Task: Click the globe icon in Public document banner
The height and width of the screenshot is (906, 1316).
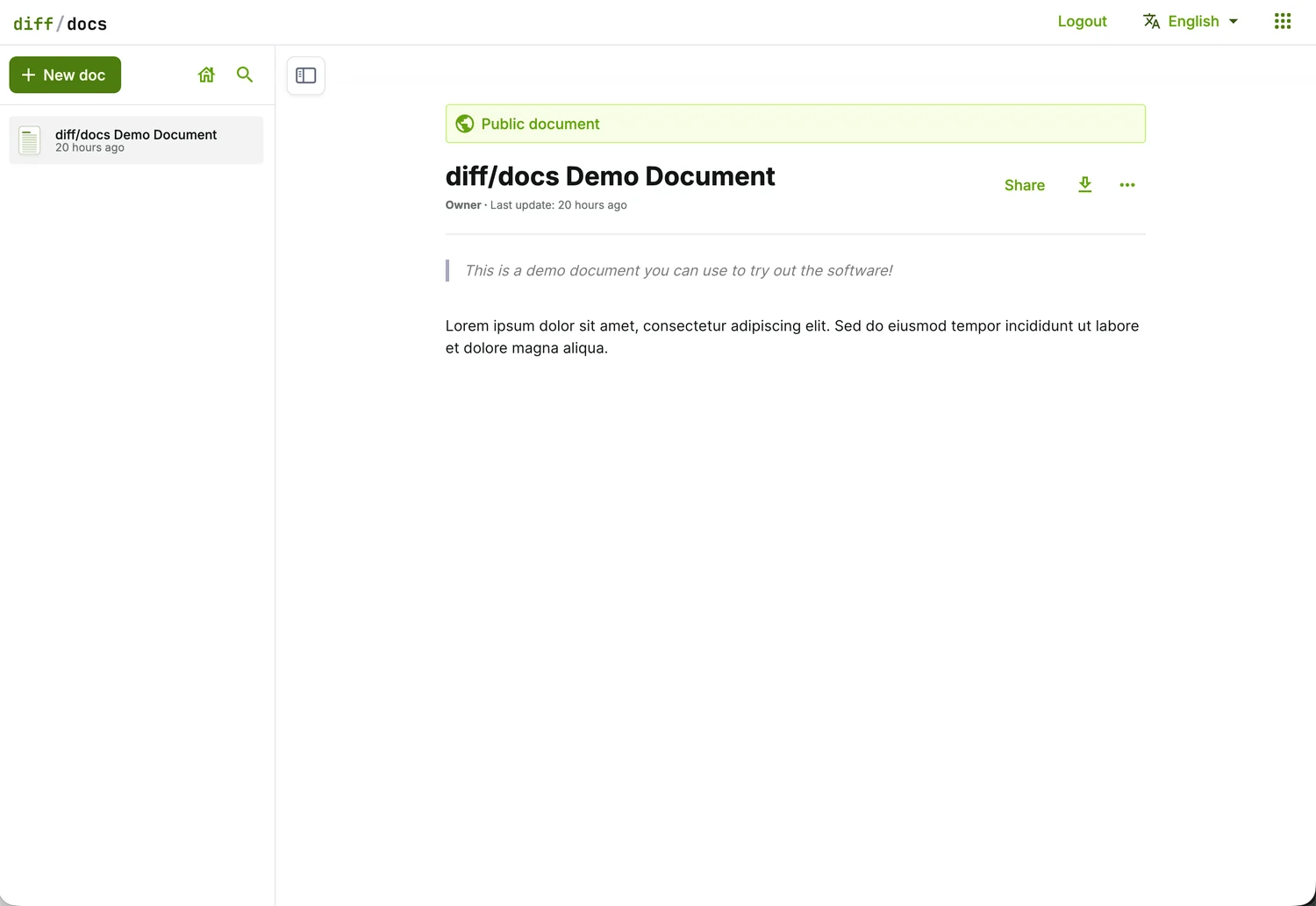Action: (465, 124)
